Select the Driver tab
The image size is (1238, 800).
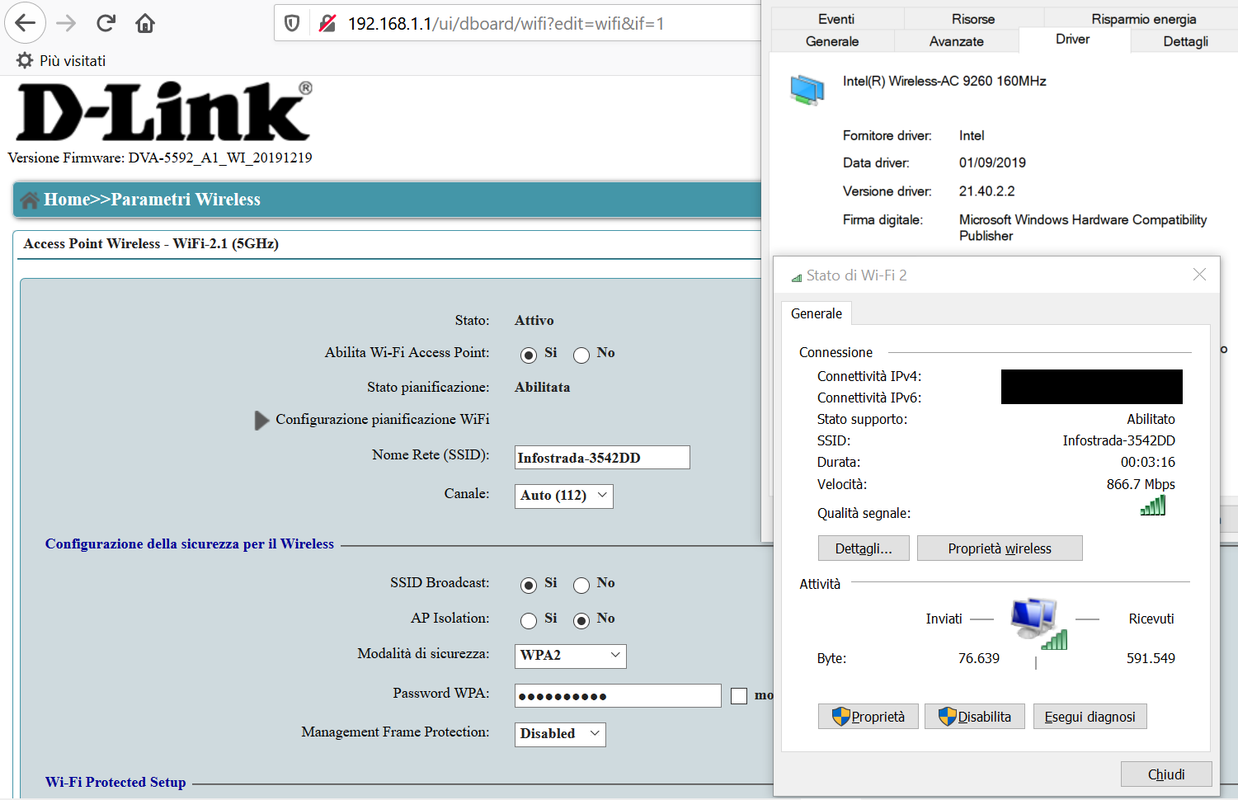pos(1073,39)
